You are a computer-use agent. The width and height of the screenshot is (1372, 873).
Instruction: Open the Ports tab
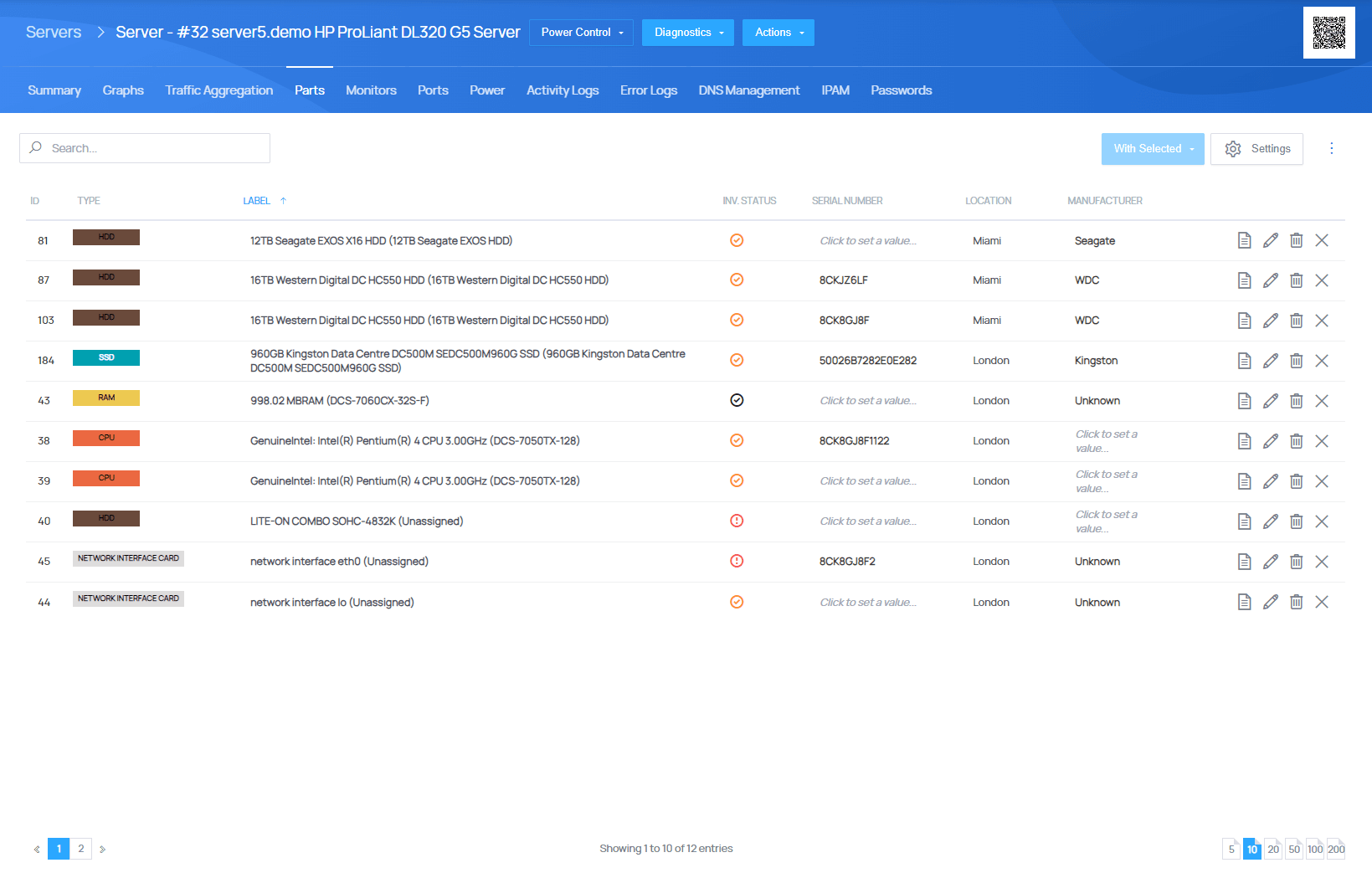pyautogui.click(x=433, y=90)
